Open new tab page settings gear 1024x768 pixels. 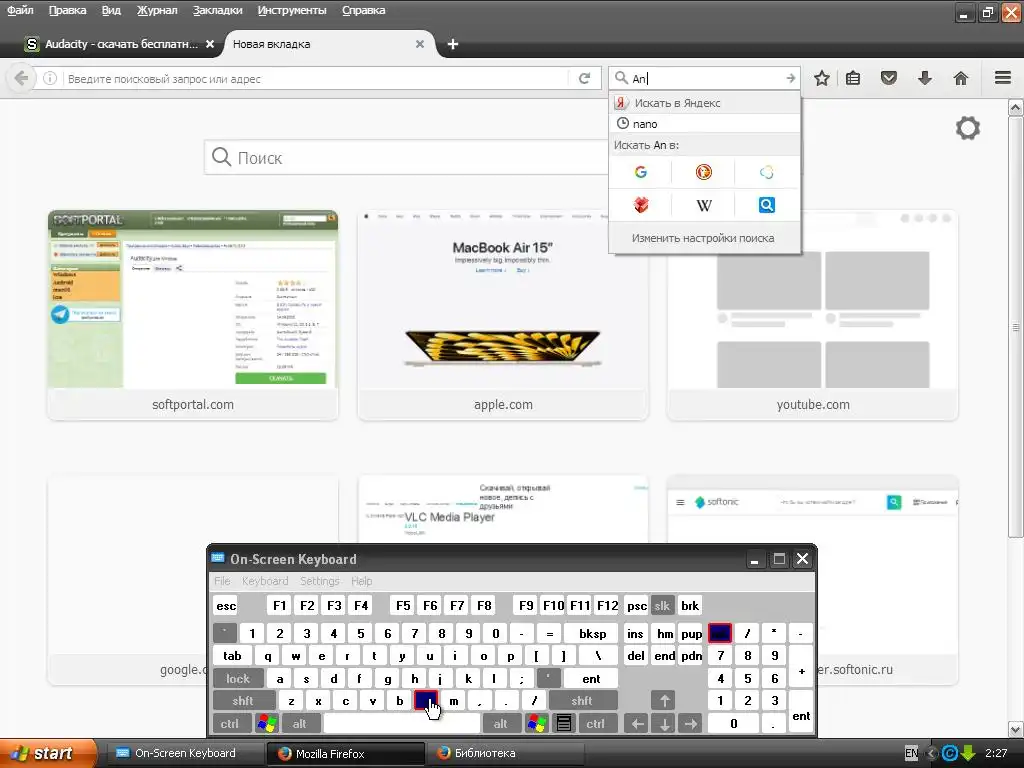tap(968, 127)
